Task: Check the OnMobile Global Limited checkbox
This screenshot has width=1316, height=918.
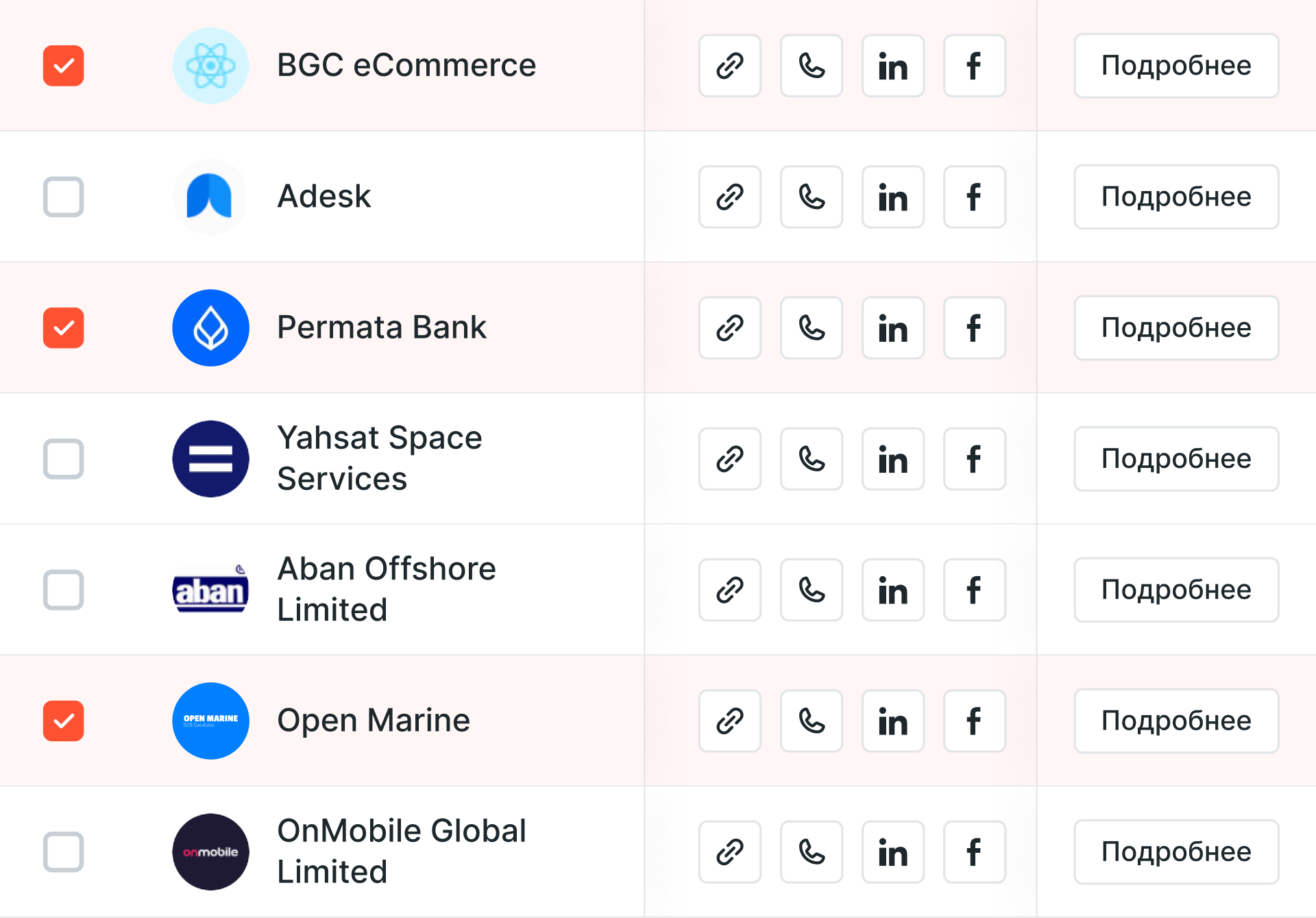Action: (64, 852)
